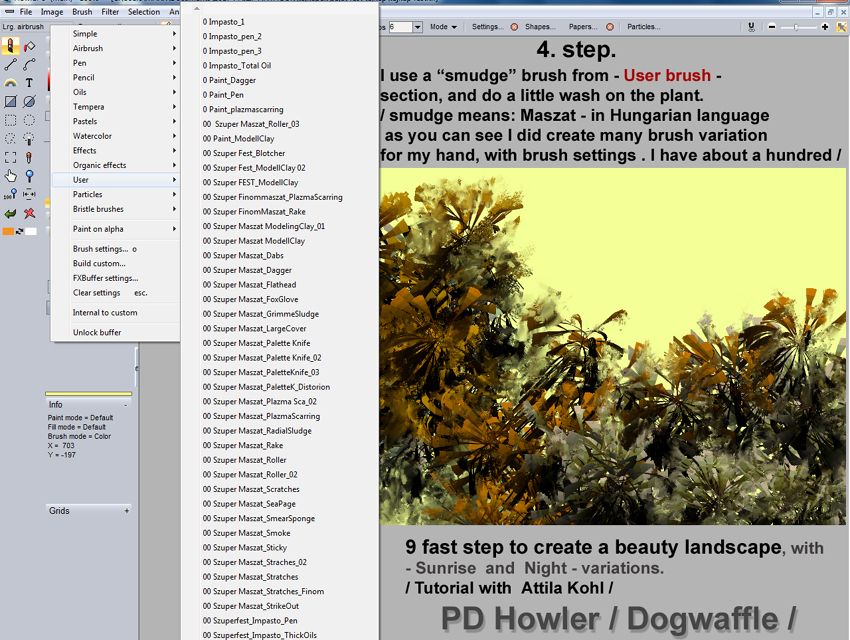Open the Mode dropdown
The width and height of the screenshot is (850, 640).
[443, 27]
